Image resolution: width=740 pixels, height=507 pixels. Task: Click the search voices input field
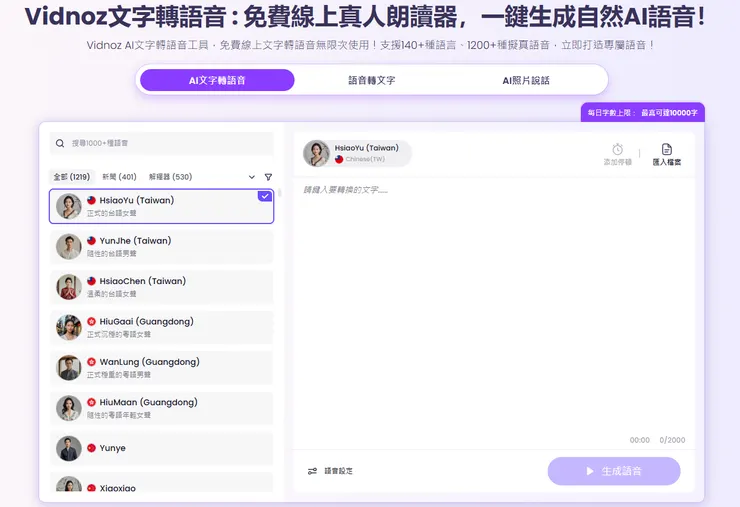[161, 143]
